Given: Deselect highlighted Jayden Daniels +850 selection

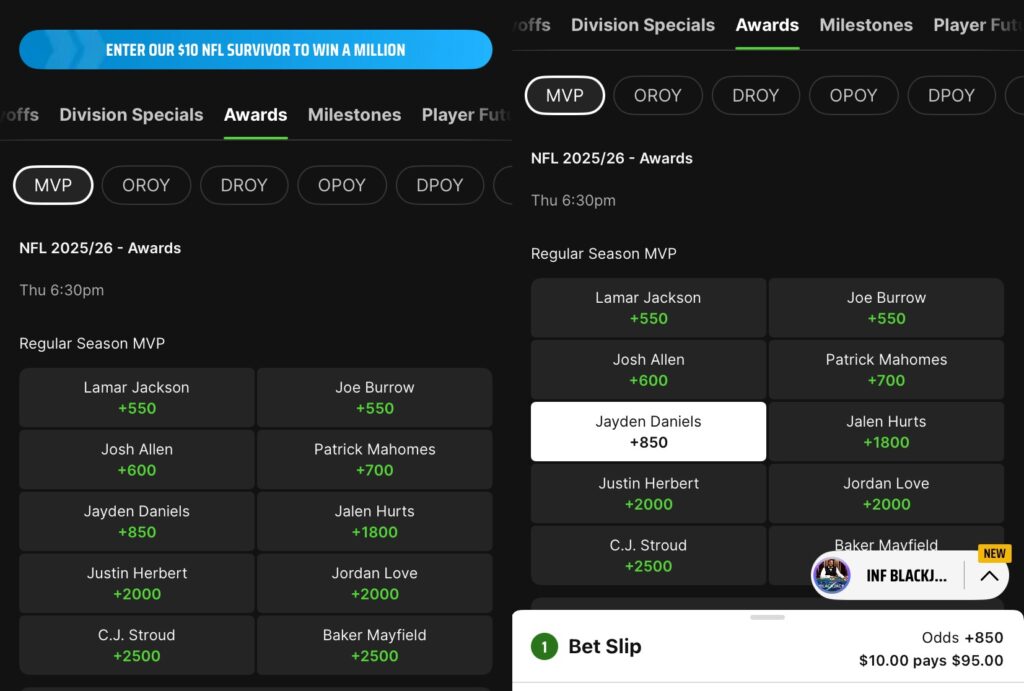Looking at the screenshot, I should (x=648, y=432).
